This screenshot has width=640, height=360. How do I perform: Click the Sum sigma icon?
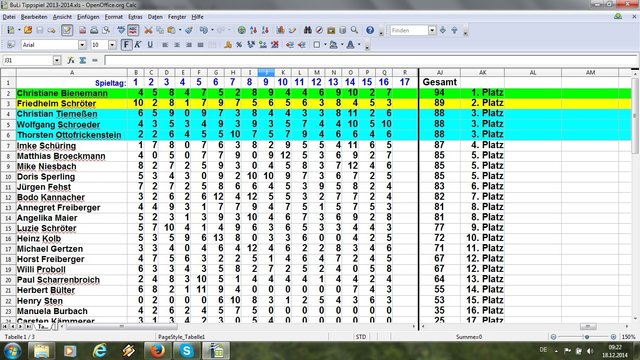pos(83,60)
